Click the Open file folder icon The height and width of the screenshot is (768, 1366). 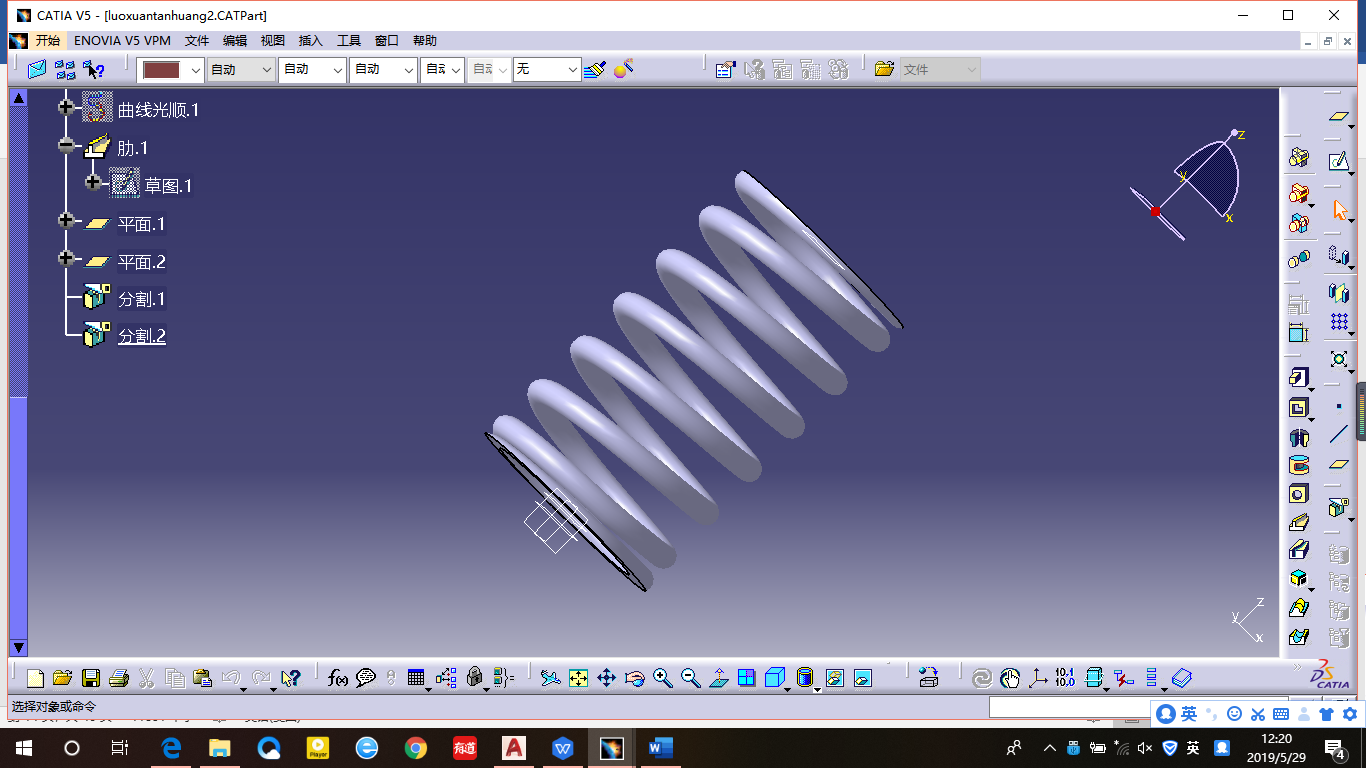click(62, 678)
